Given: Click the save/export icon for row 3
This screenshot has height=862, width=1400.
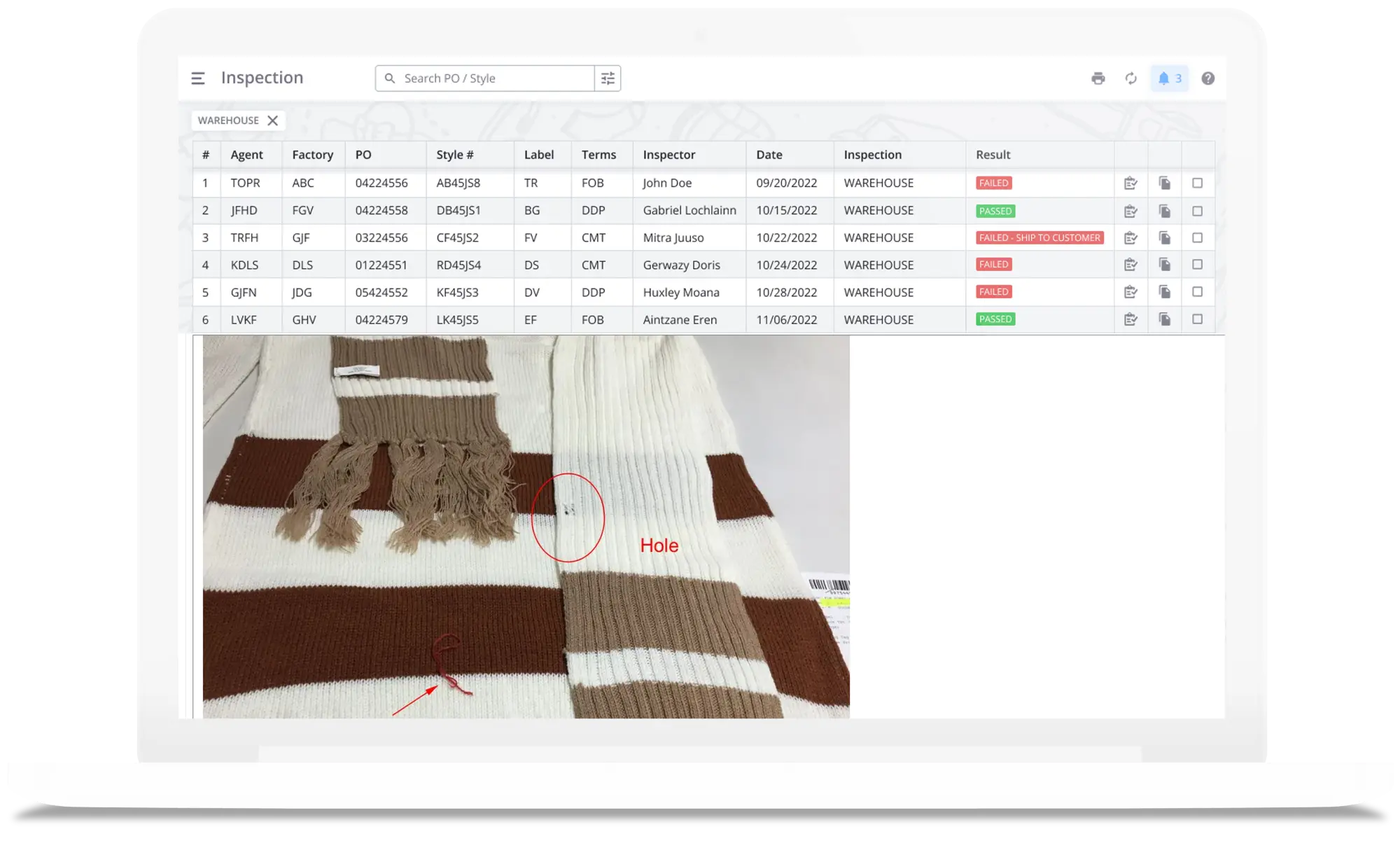Looking at the screenshot, I should [x=1164, y=237].
